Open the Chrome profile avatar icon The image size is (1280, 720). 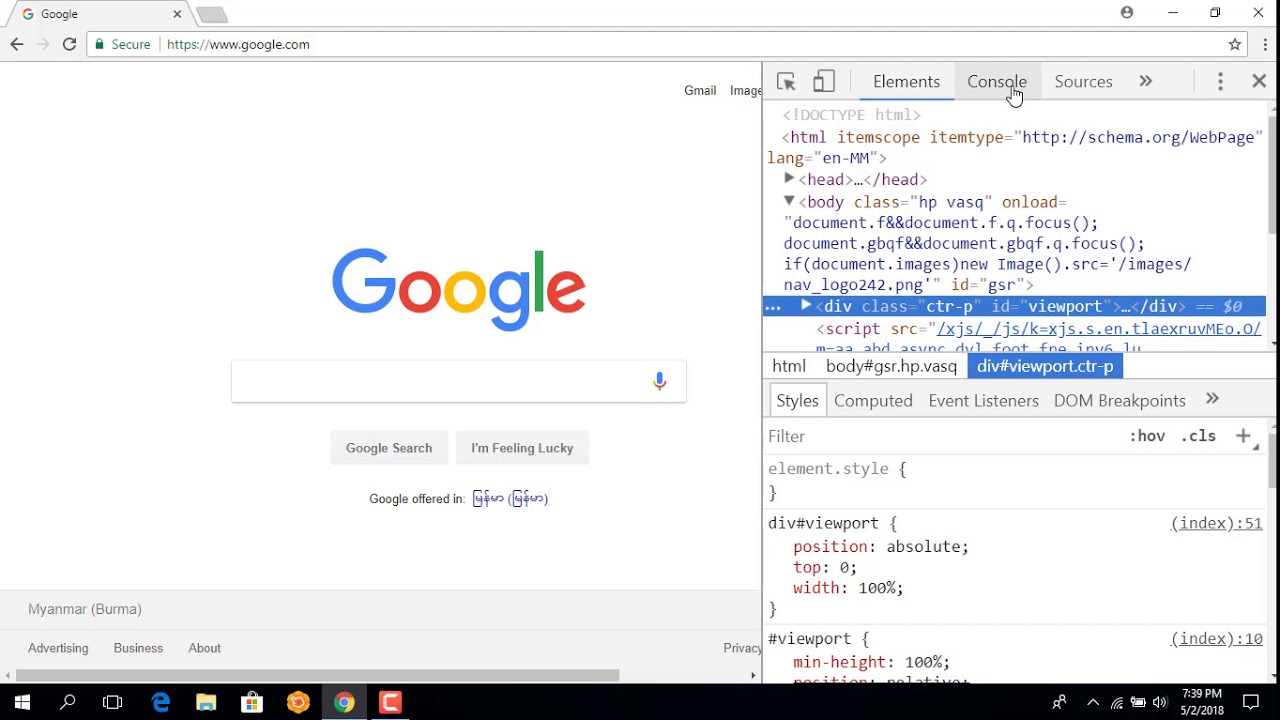point(1127,13)
